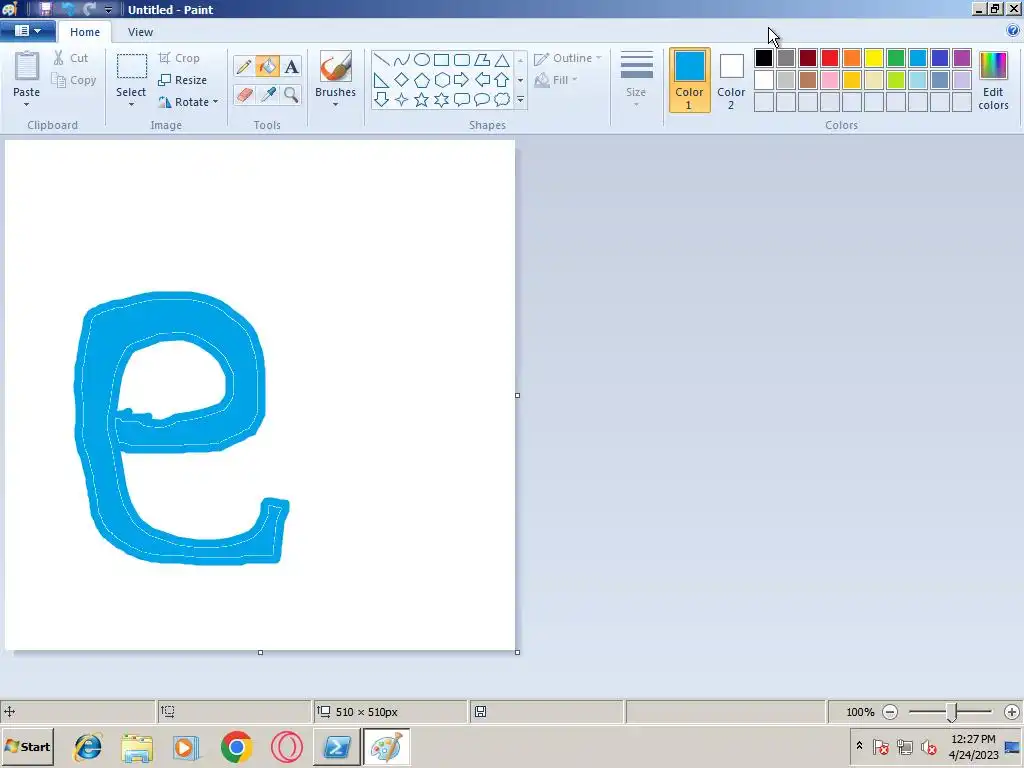1024x768 pixels.
Task: Click the zoom in plus button
Action: (1012, 712)
